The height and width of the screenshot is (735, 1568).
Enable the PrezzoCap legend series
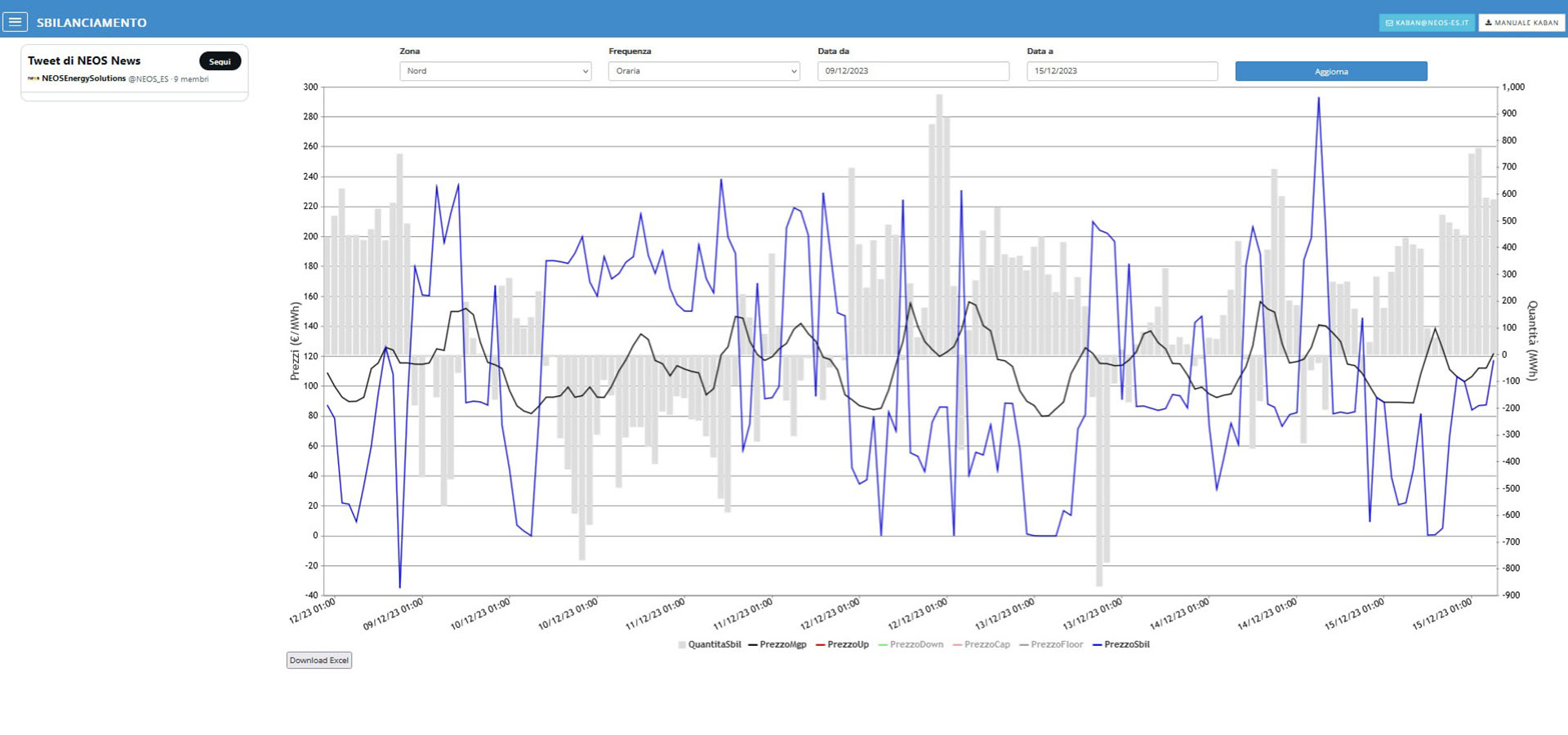pos(980,644)
